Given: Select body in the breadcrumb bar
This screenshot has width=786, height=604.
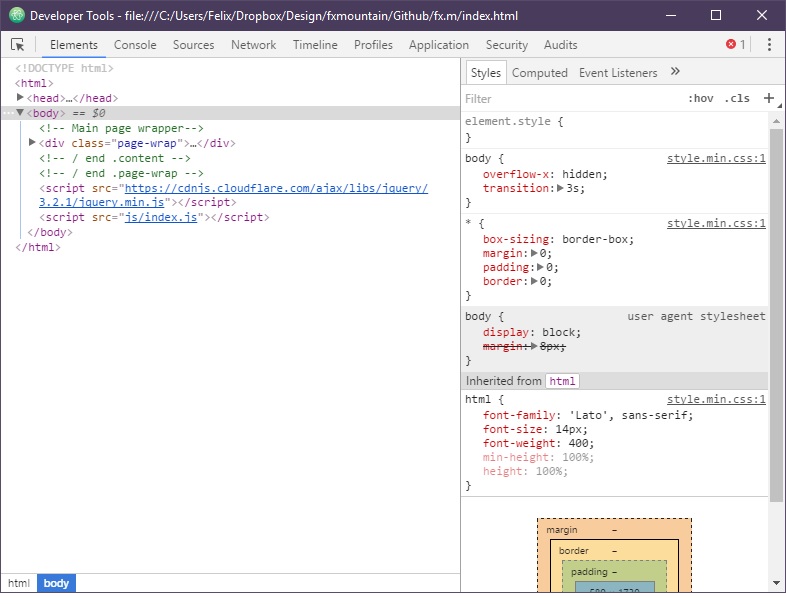Looking at the screenshot, I should (56, 583).
